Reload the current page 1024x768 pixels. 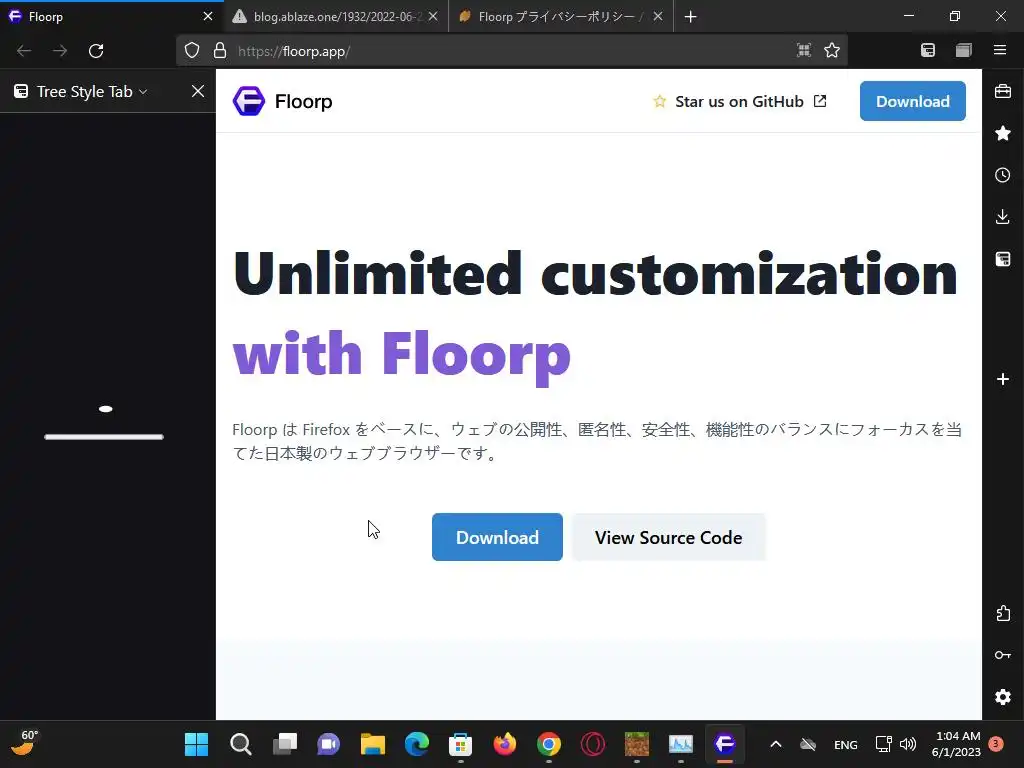tap(96, 51)
